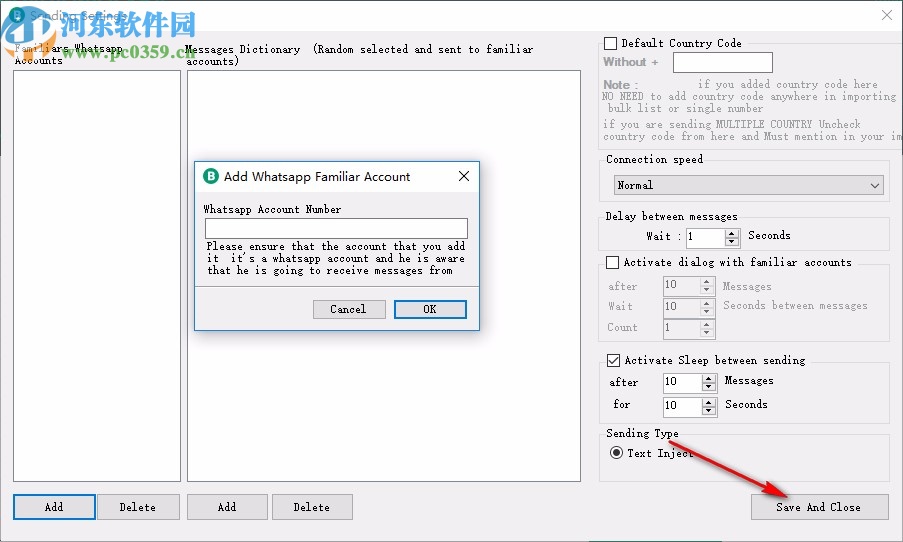
Task: Click the green B icon in dialog title
Action: 211,177
